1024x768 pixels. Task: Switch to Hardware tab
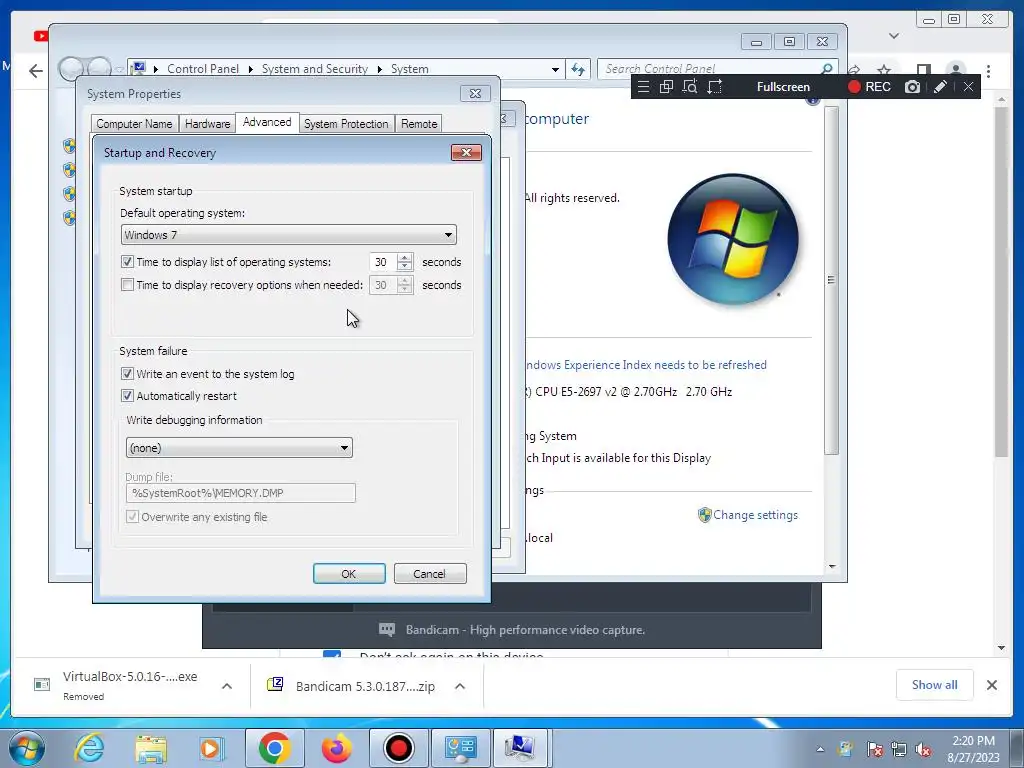[207, 124]
